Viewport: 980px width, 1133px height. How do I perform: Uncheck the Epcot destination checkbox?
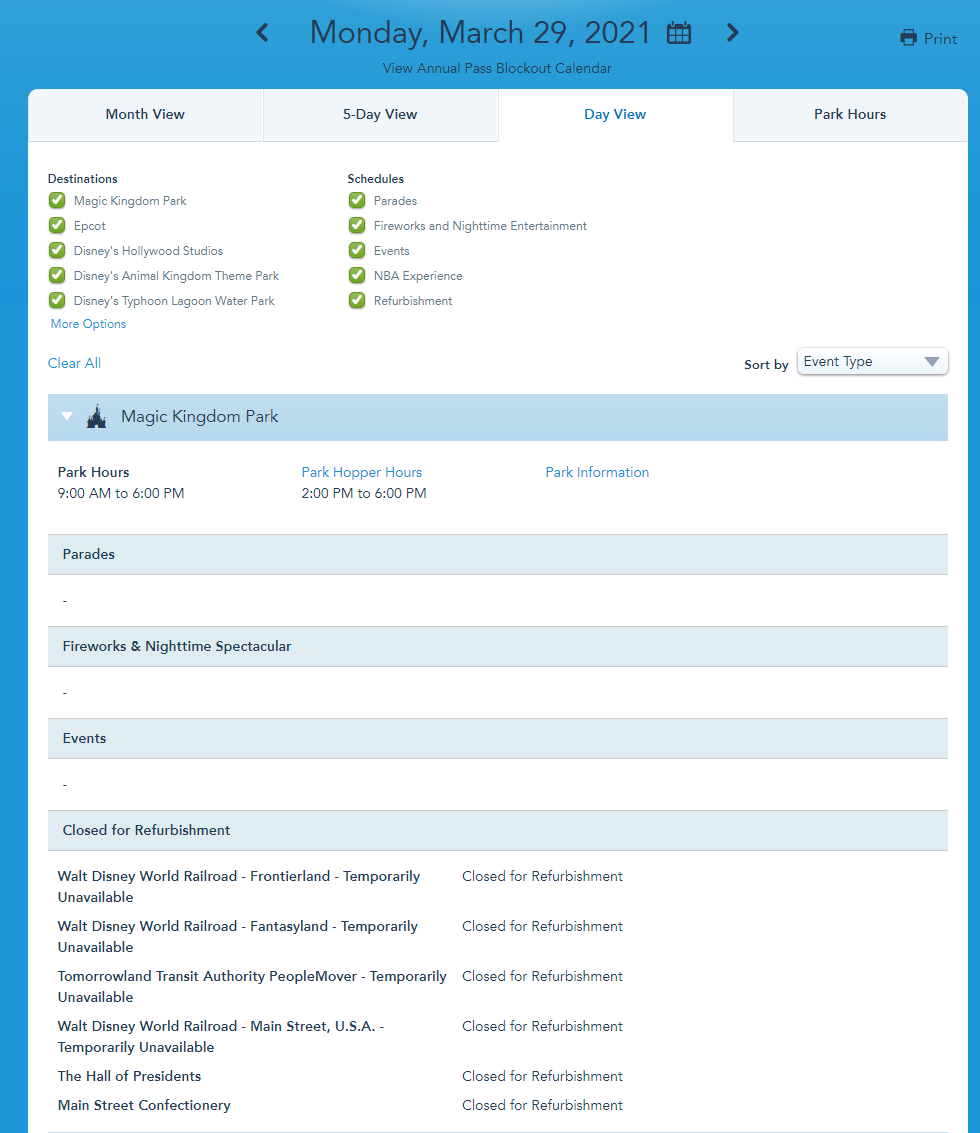tap(57, 226)
